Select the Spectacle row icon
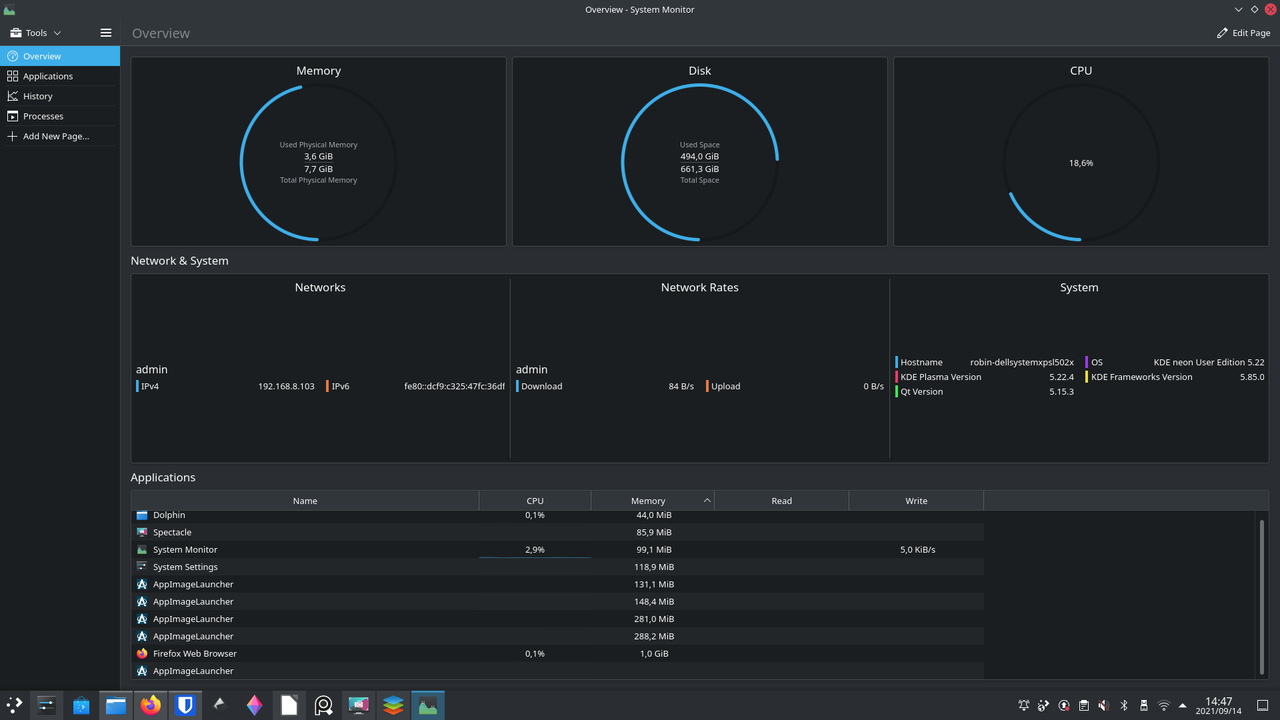 pos(142,532)
